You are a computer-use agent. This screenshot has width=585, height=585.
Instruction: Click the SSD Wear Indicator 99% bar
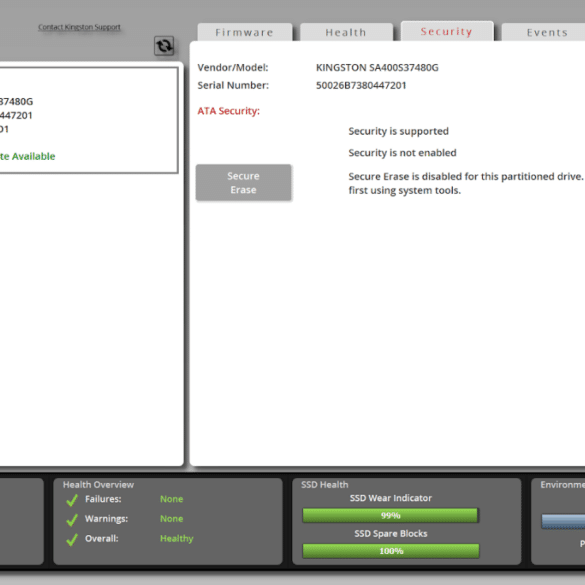coord(390,515)
